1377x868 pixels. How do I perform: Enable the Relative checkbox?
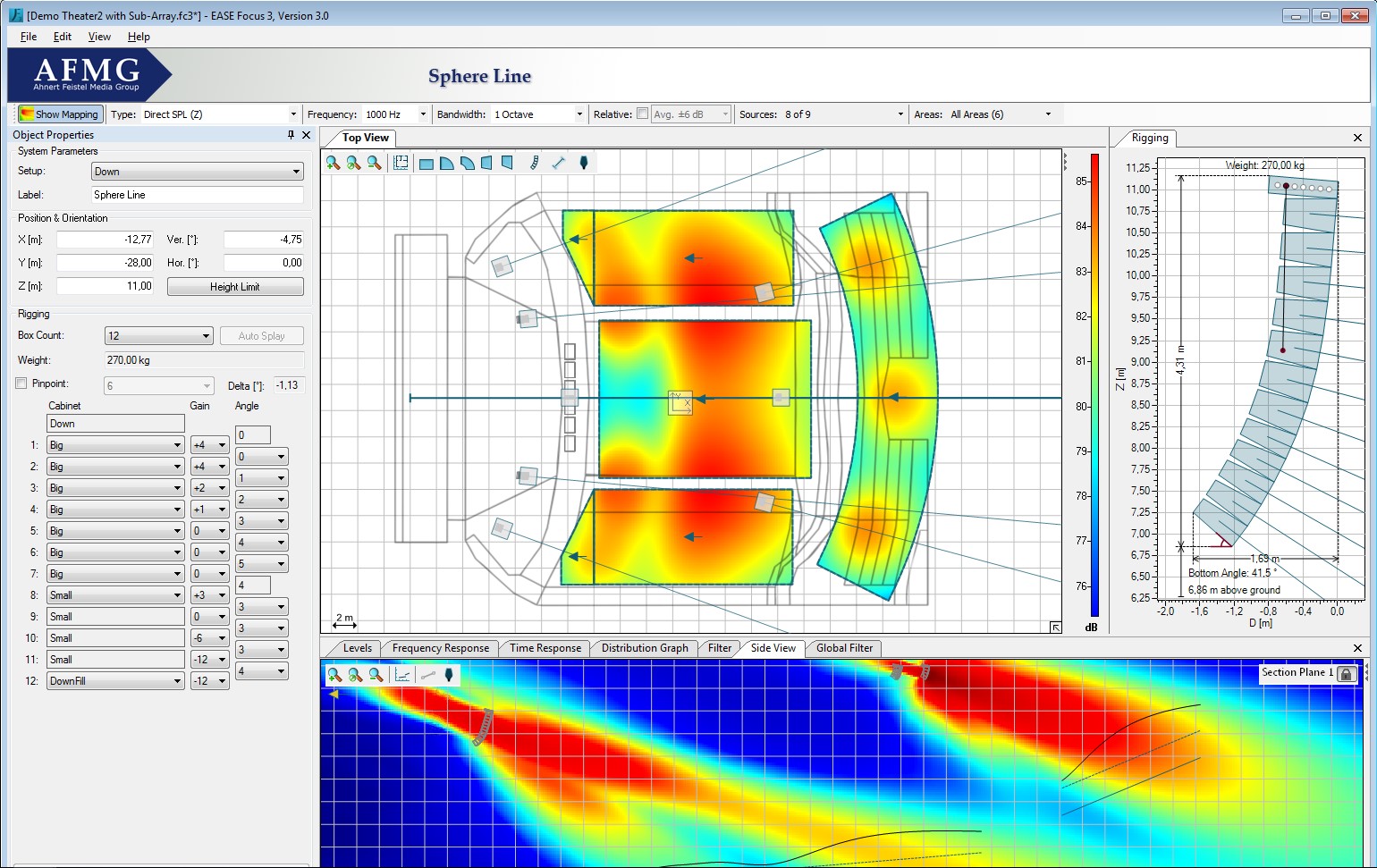click(642, 114)
